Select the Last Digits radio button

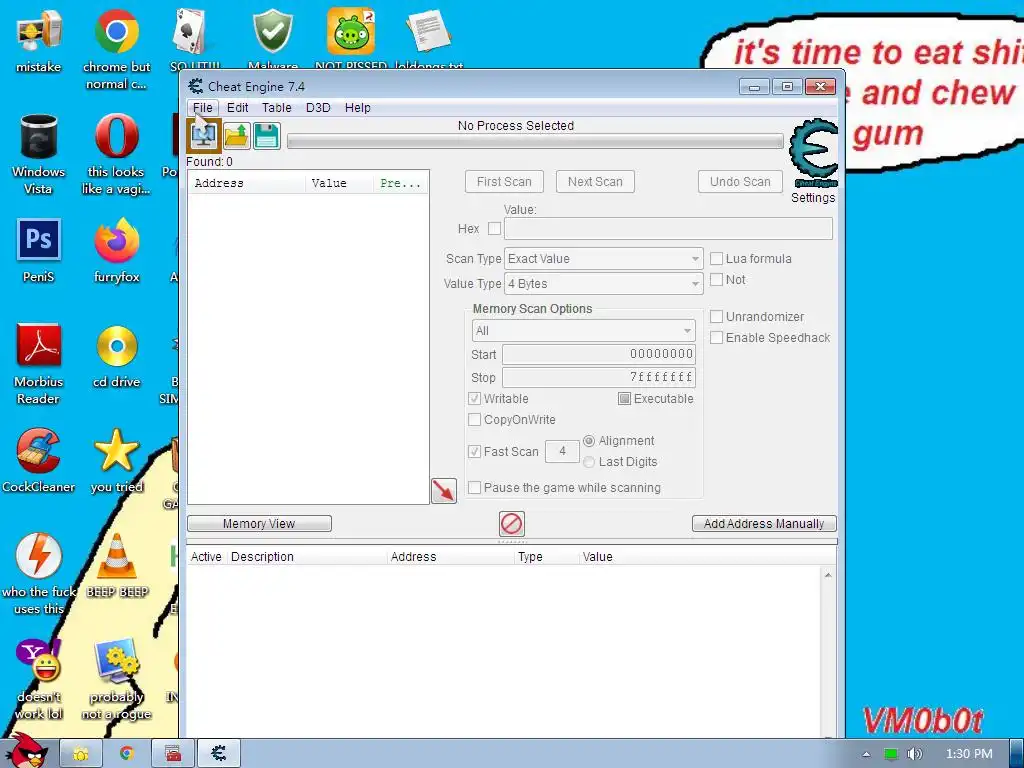point(589,462)
